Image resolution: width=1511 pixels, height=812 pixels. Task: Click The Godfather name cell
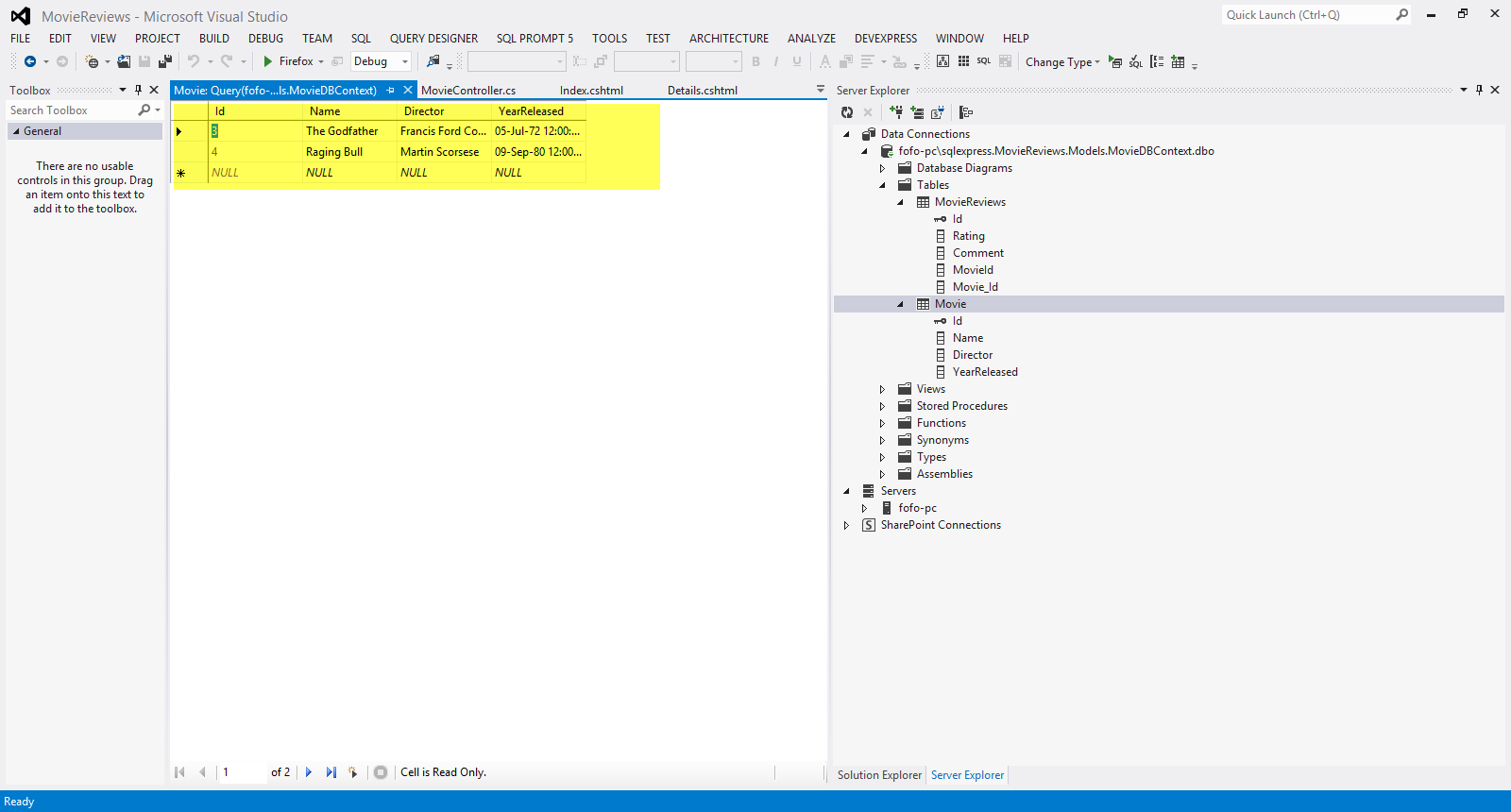click(x=349, y=131)
